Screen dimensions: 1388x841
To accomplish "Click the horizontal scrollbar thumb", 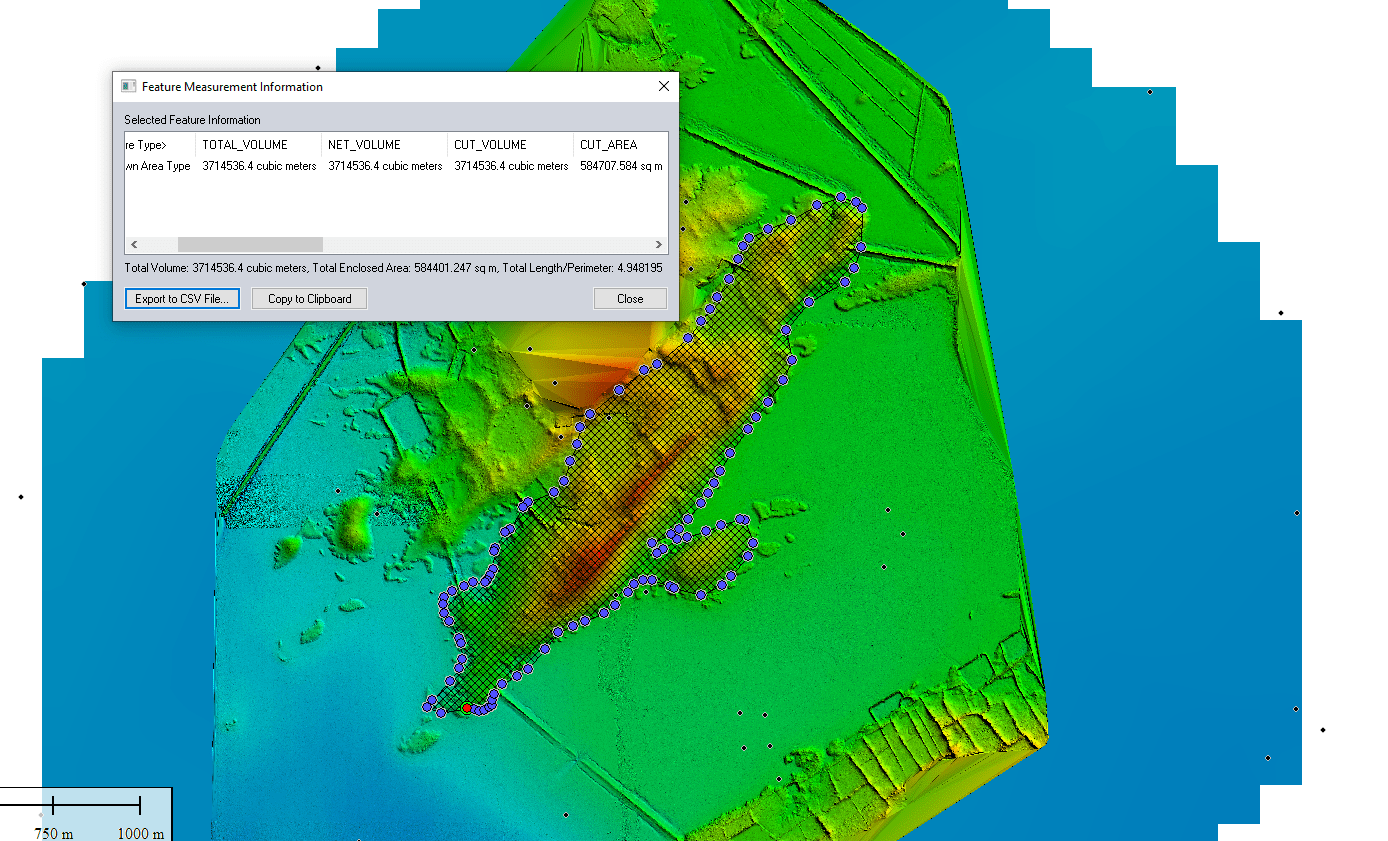I will (250, 245).
